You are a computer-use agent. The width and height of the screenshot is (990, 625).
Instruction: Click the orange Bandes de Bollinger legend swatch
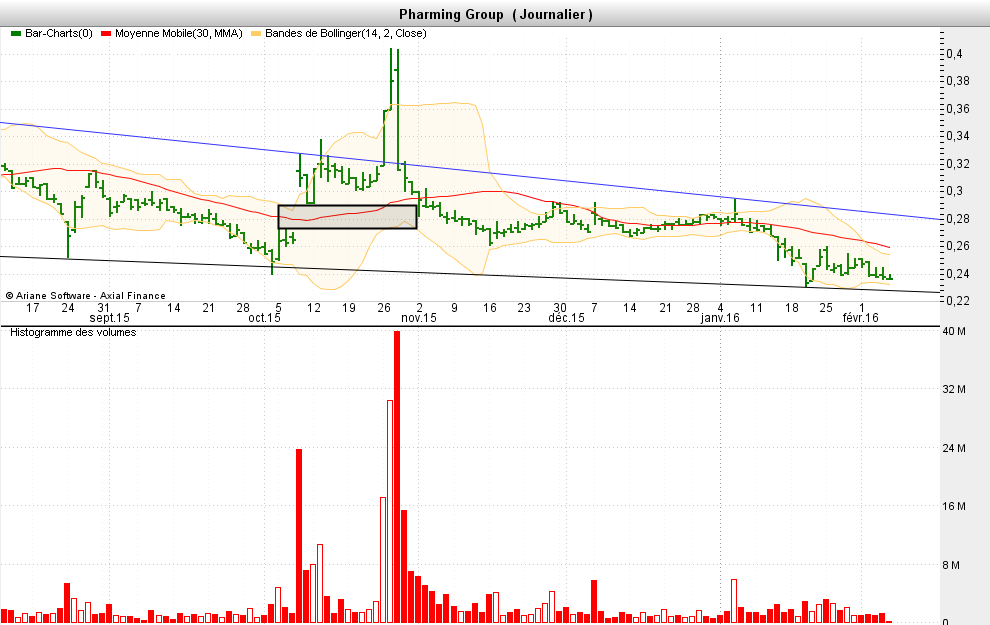256,33
